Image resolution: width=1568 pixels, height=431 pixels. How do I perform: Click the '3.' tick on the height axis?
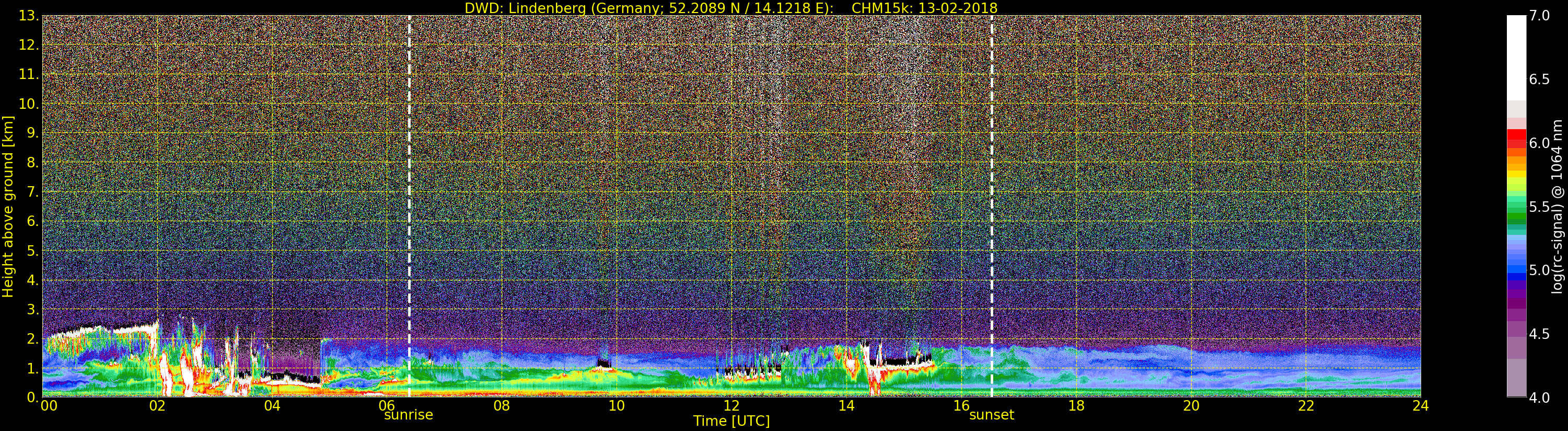[x=32, y=309]
